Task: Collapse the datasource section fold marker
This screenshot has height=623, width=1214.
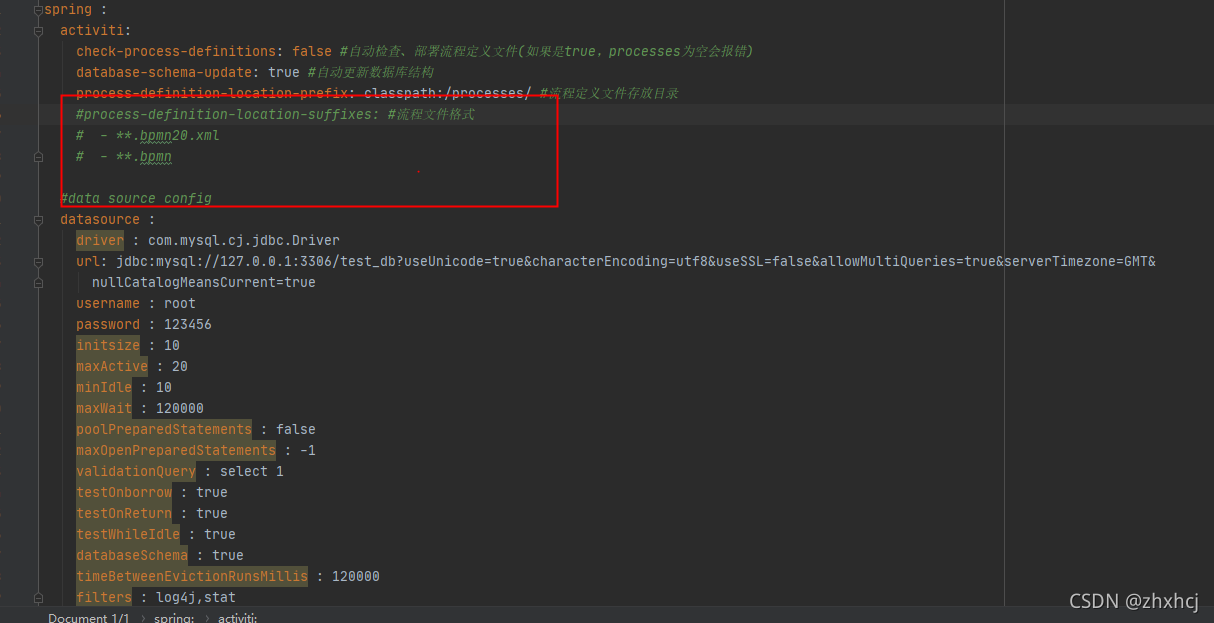Action: (38, 219)
